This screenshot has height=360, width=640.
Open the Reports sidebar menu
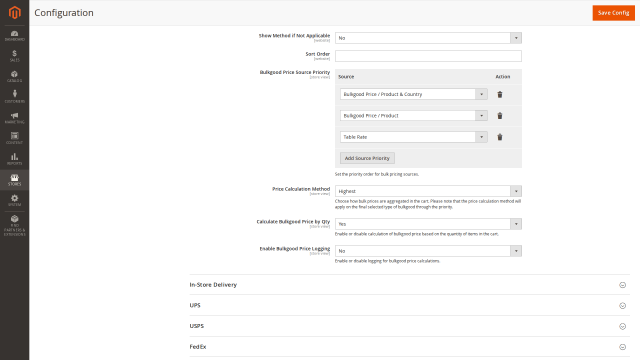(14, 159)
